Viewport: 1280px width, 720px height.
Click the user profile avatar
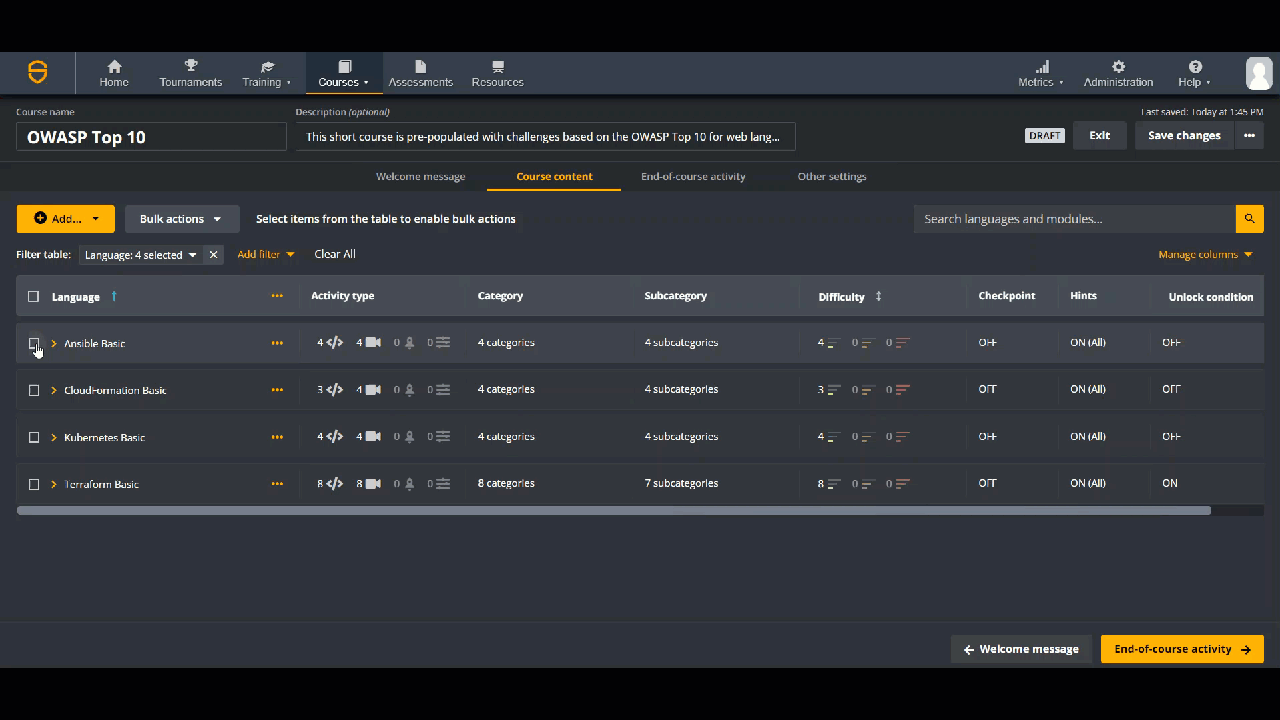click(x=1258, y=73)
